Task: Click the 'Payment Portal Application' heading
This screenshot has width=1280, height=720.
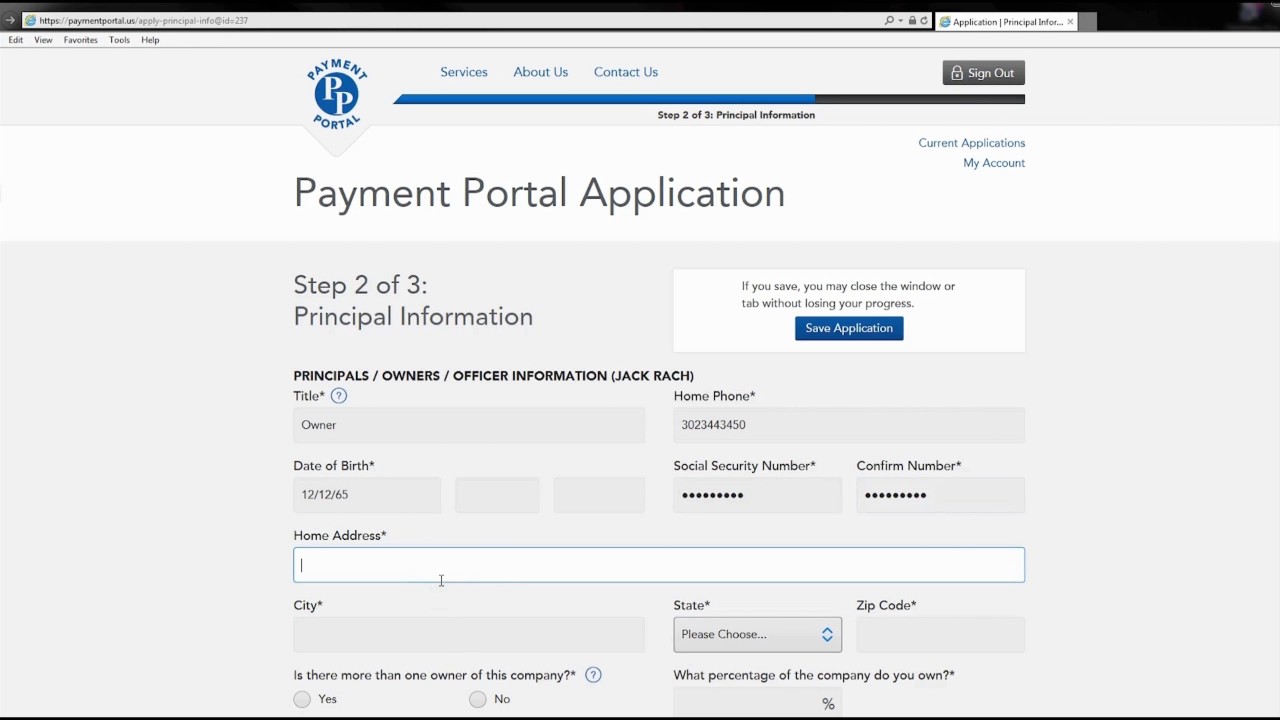Action: [x=539, y=193]
